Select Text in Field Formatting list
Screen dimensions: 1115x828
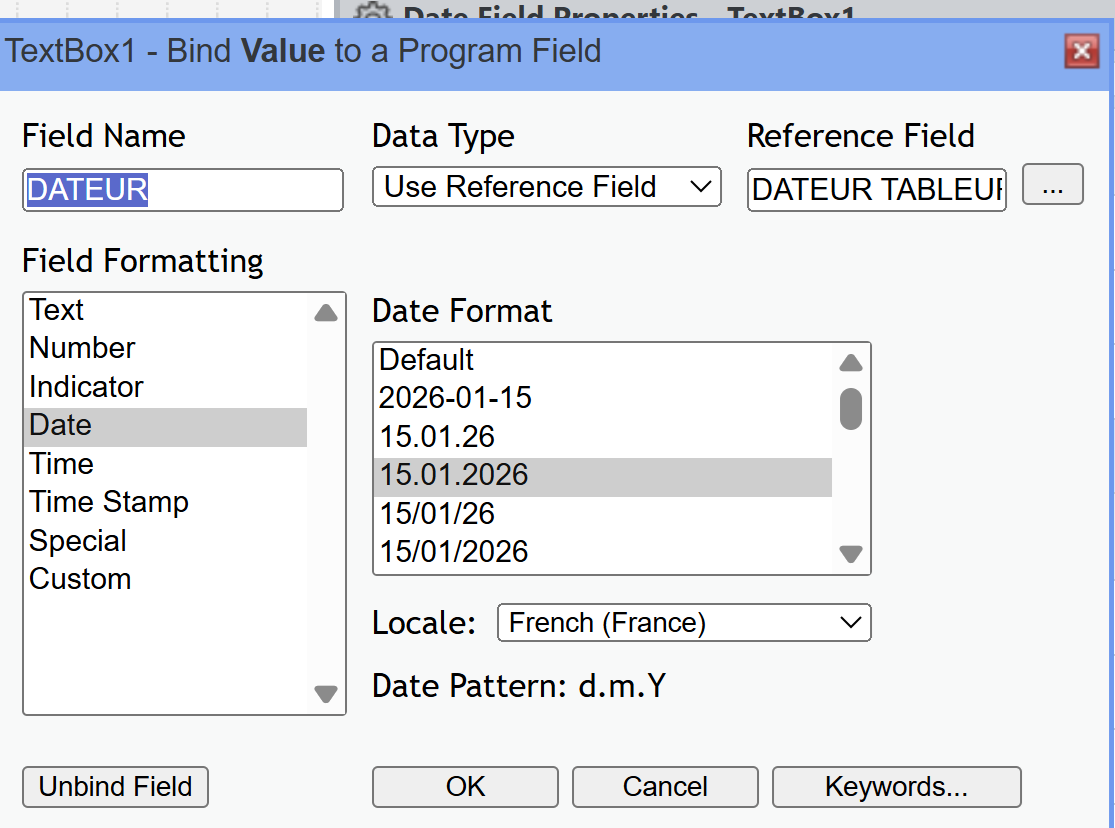(x=57, y=310)
